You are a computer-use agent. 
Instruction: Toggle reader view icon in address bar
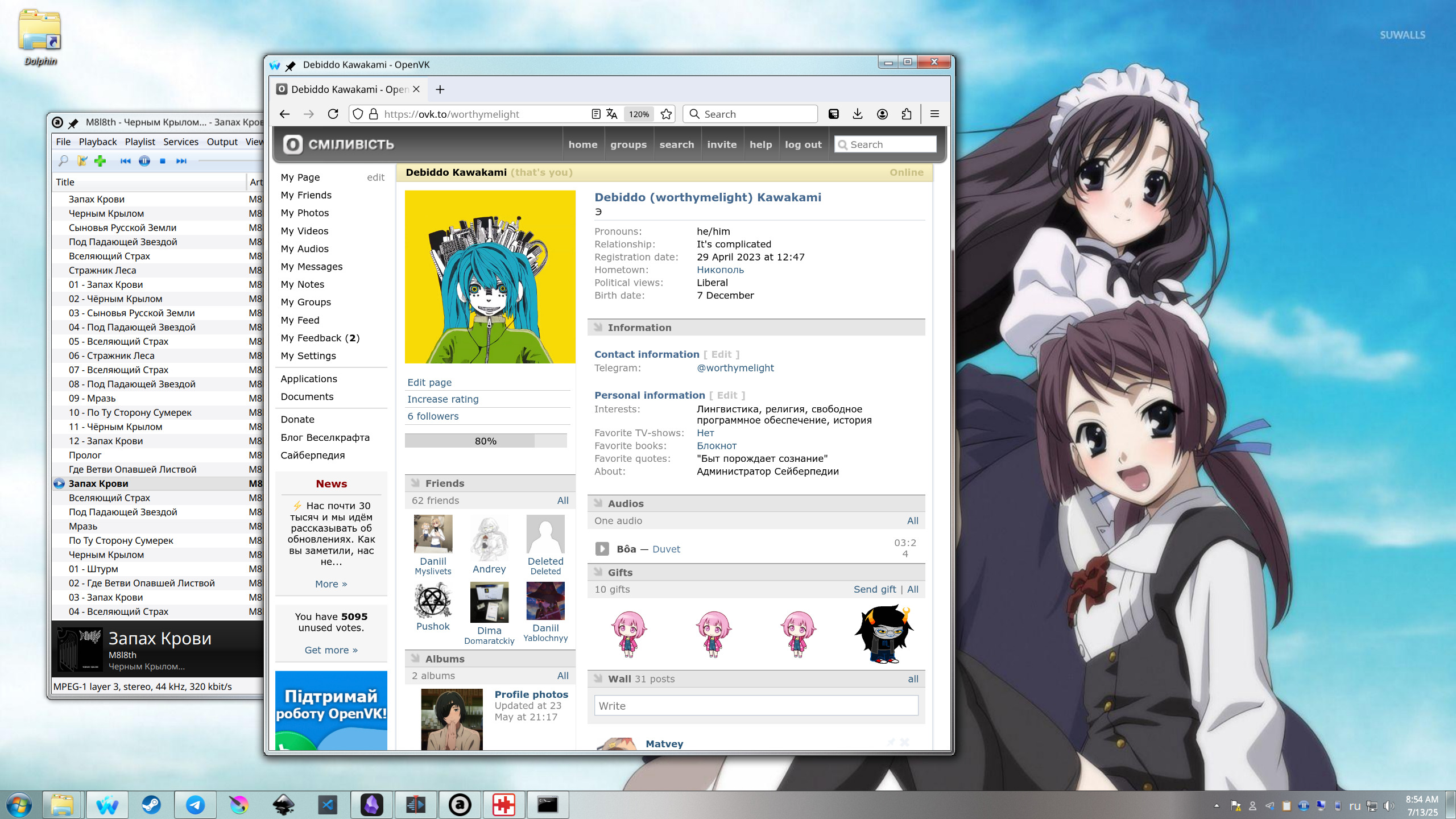click(x=595, y=114)
